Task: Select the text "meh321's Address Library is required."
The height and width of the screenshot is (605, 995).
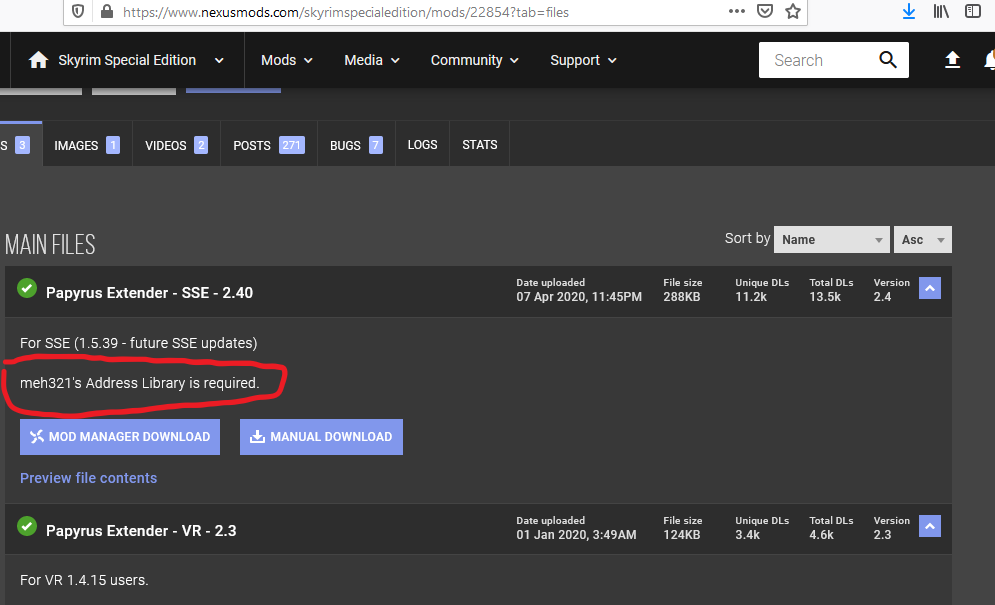Action: pyautogui.click(x=140, y=383)
